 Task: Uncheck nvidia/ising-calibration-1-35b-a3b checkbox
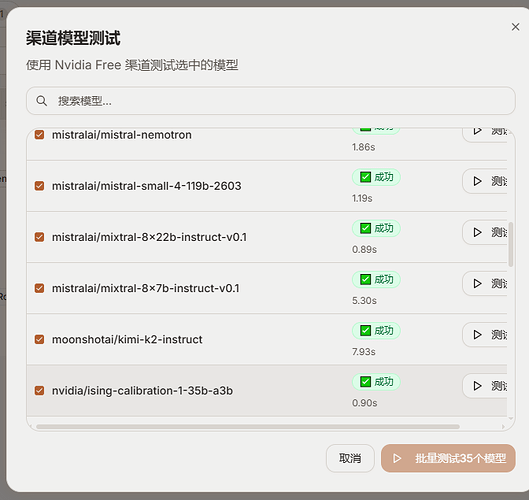39,391
